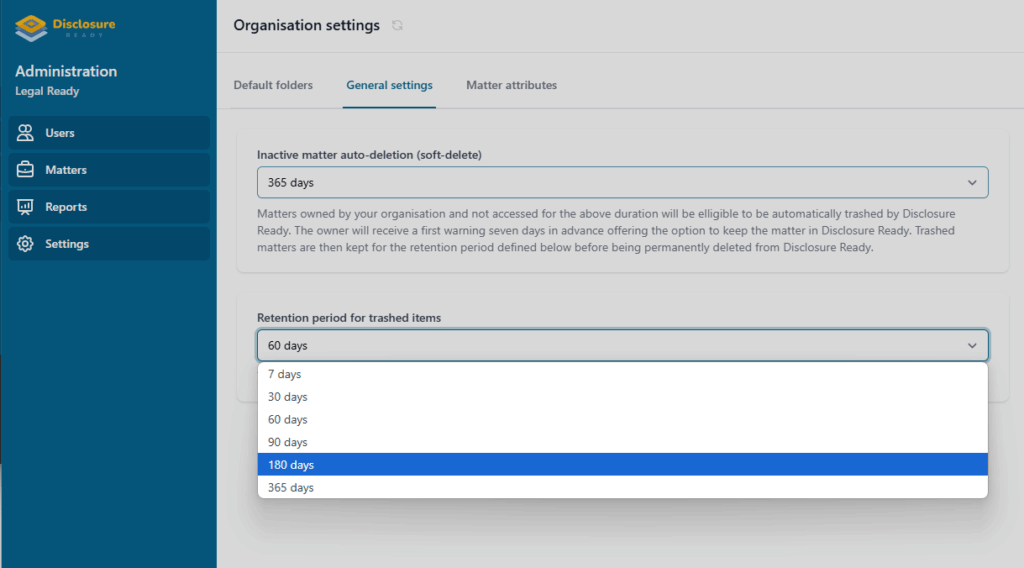Click the refresh icon beside Organisation settings

397,26
